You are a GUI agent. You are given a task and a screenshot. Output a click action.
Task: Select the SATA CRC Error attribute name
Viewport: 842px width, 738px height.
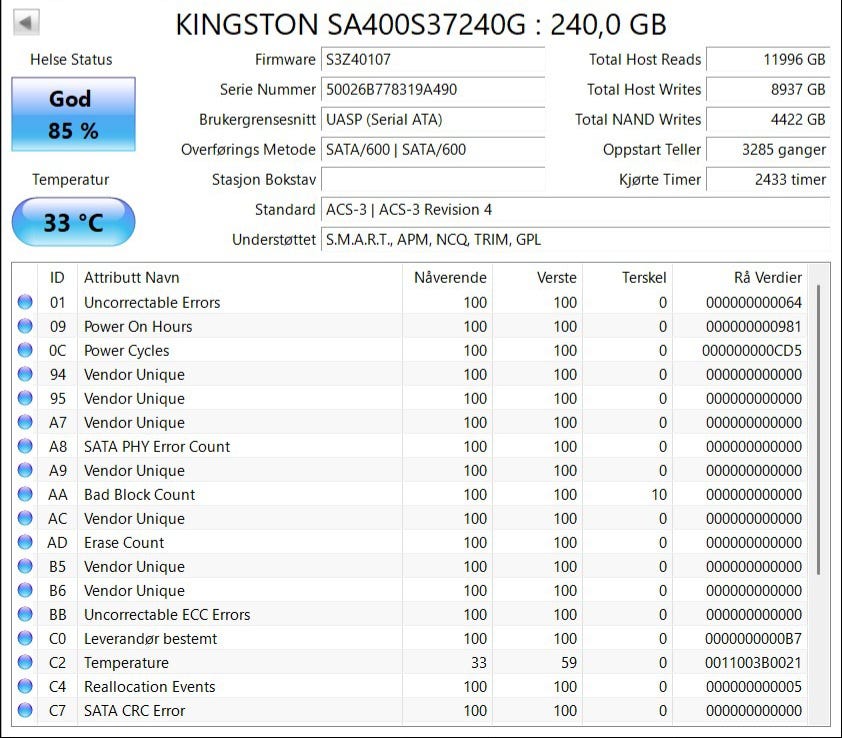tap(134, 711)
